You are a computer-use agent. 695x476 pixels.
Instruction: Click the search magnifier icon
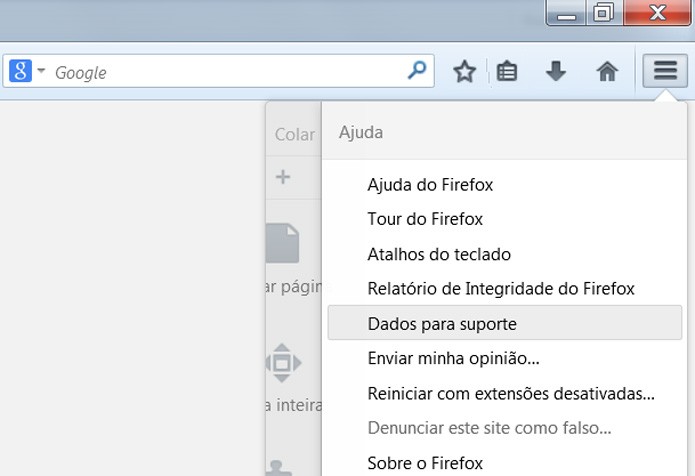click(417, 70)
